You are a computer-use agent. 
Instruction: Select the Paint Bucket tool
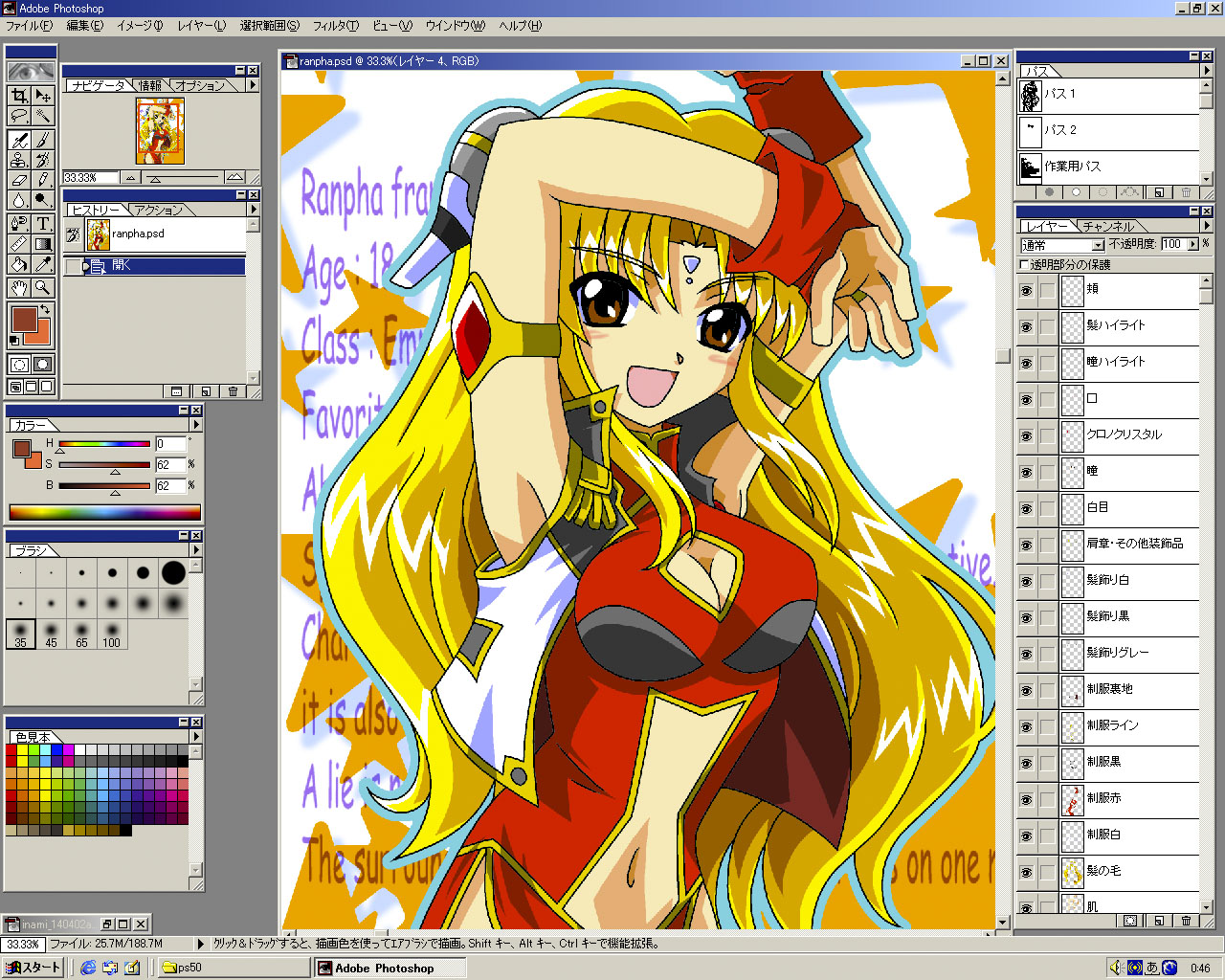pos(19,264)
